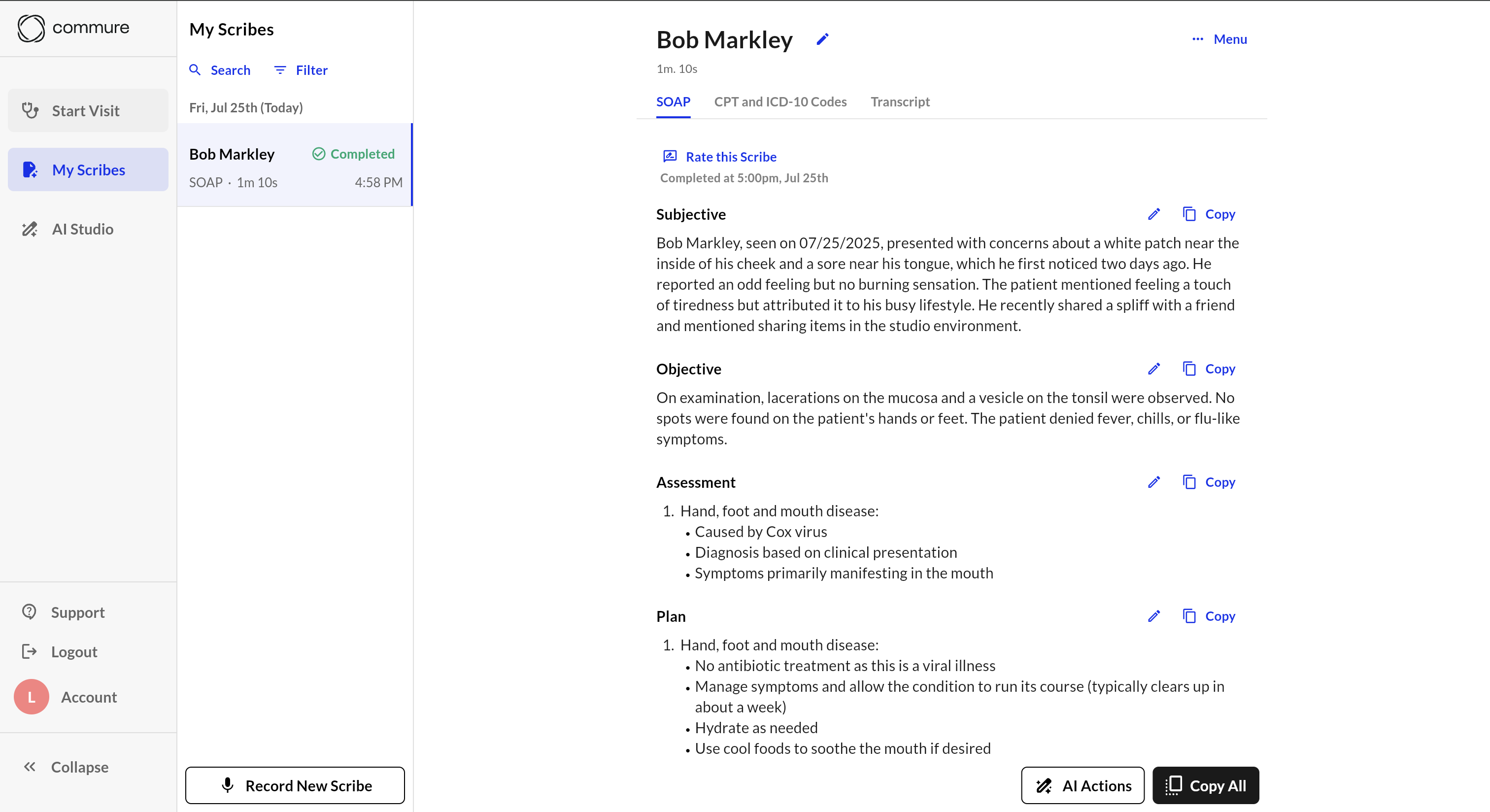
Task: Click the Plan section edit pencil
Action: click(x=1153, y=616)
